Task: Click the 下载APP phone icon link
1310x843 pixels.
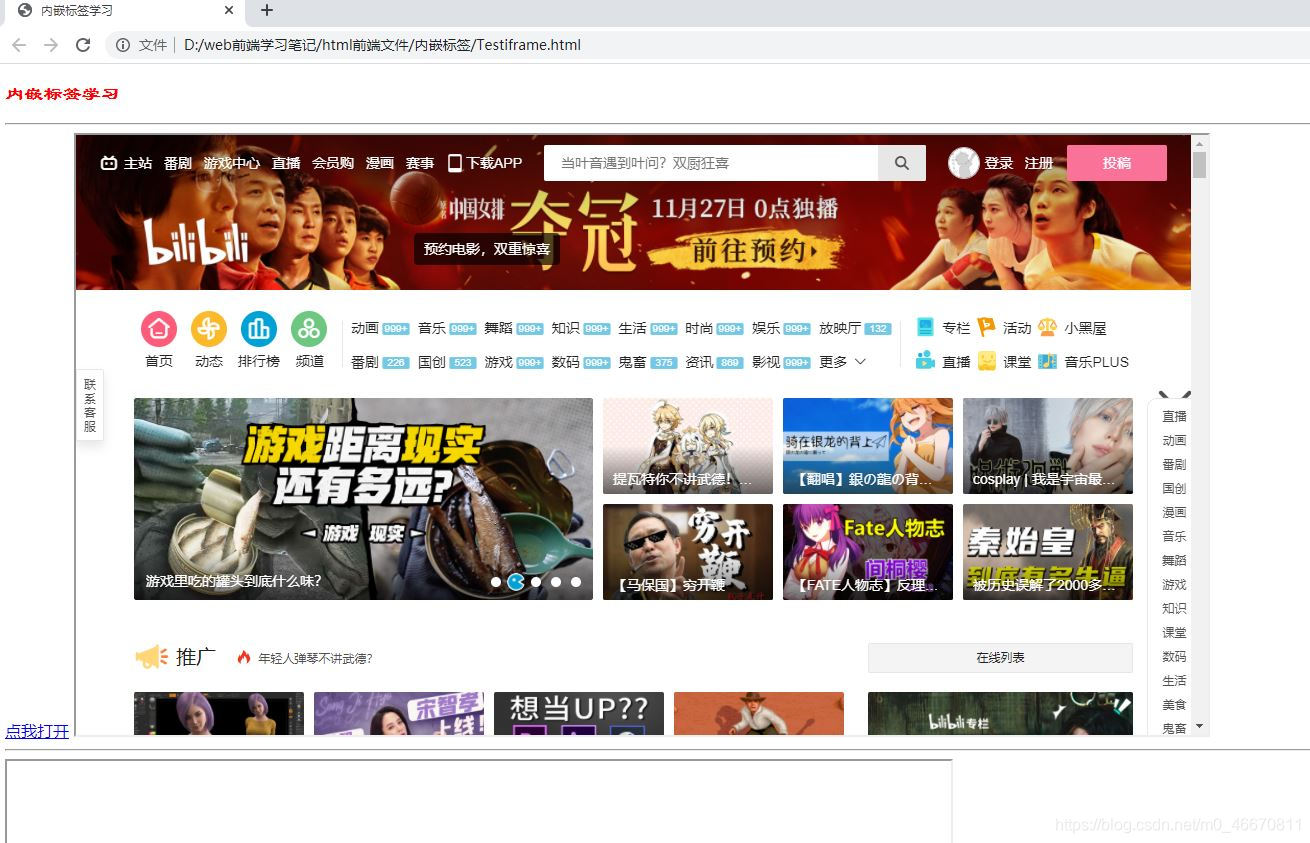Action: pos(485,163)
